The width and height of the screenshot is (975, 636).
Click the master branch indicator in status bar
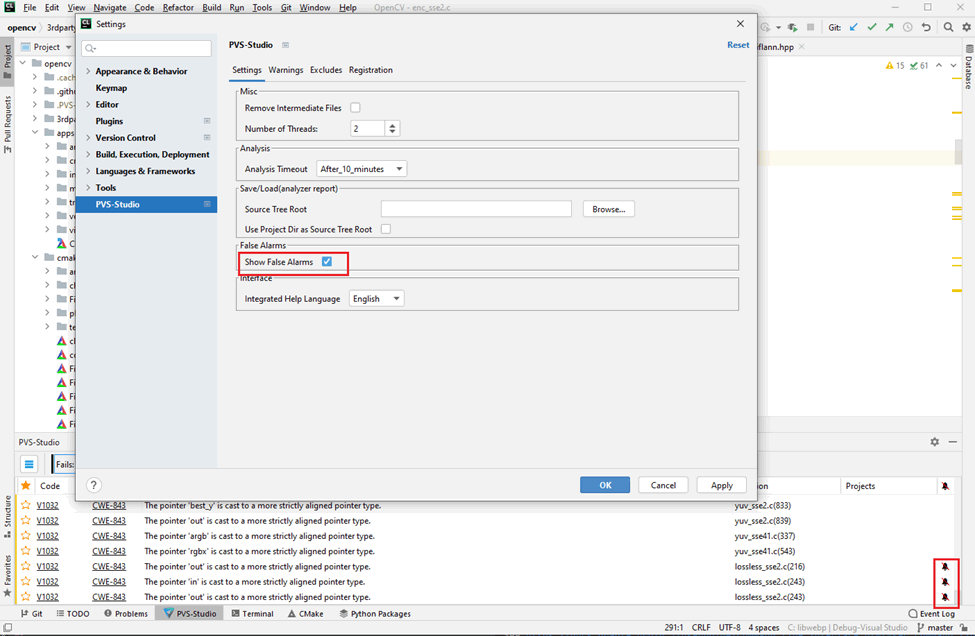click(935, 628)
